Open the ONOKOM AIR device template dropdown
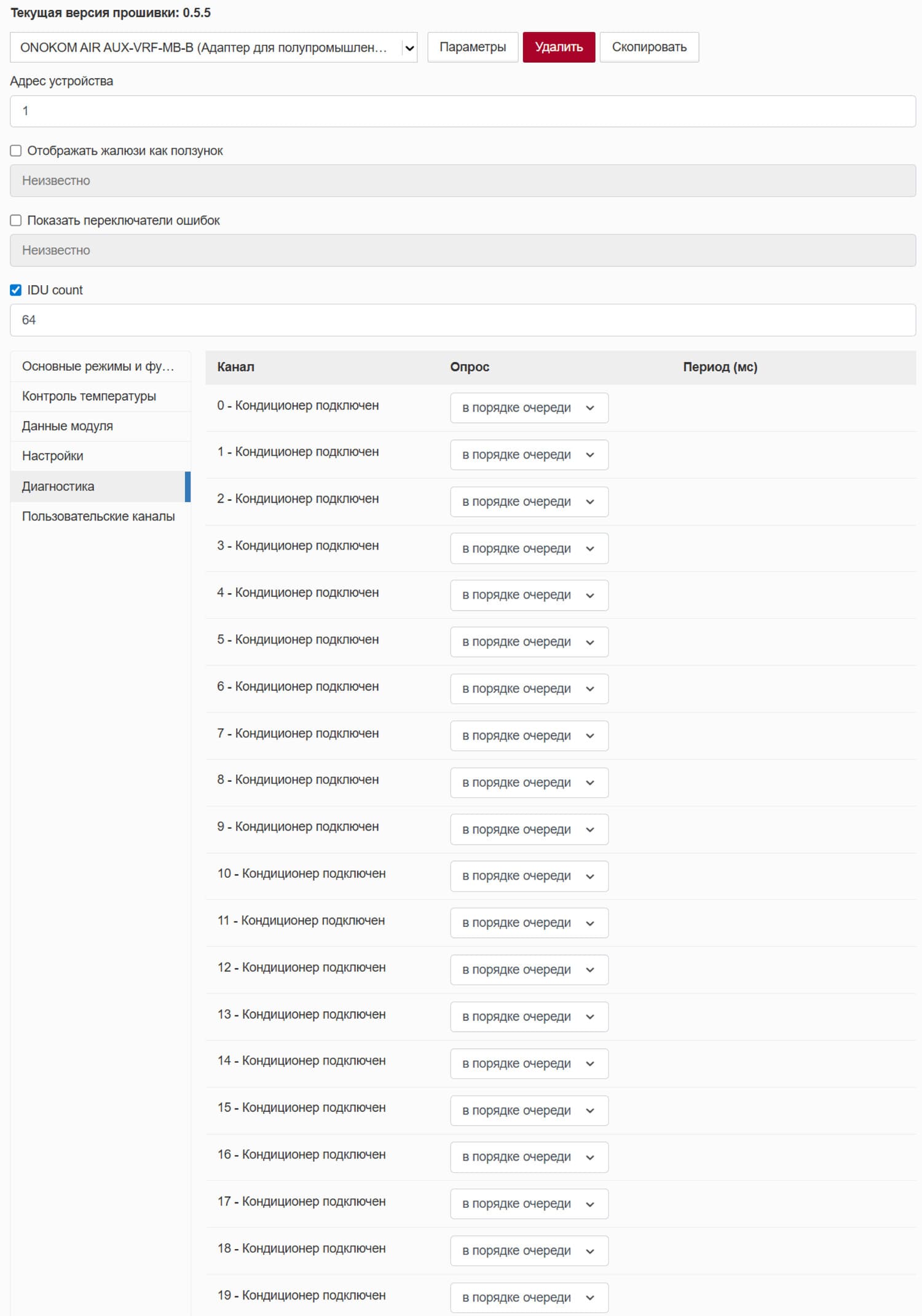Viewport: 922px width, 1316px height. pos(213,47)
